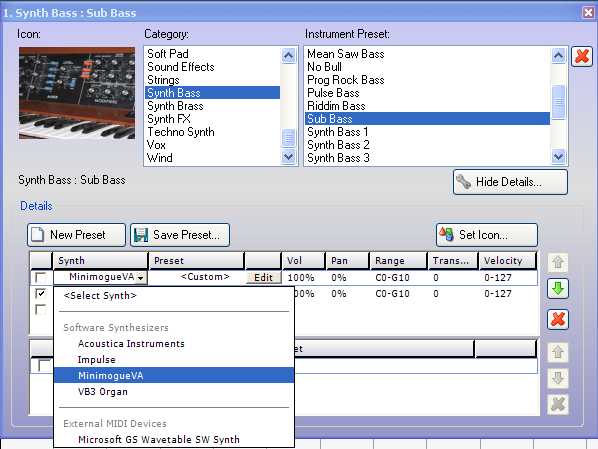
Task: Click <Custom> preset cell in first row
Action: click(205, 277)
